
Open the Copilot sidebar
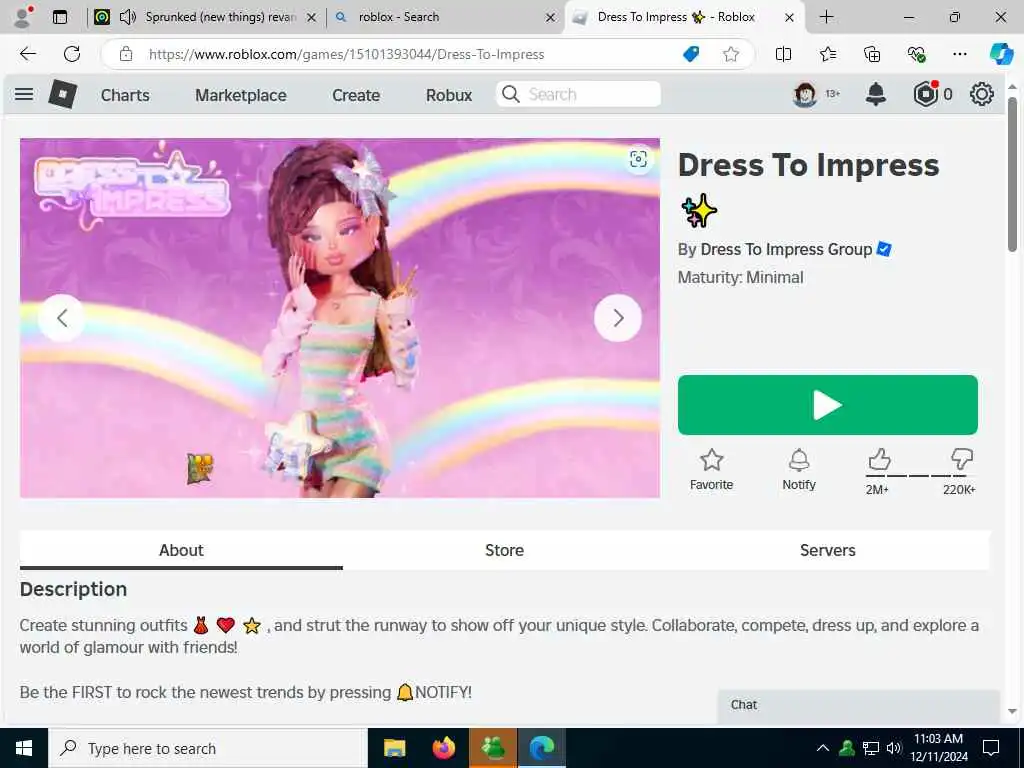[1000, 54]
